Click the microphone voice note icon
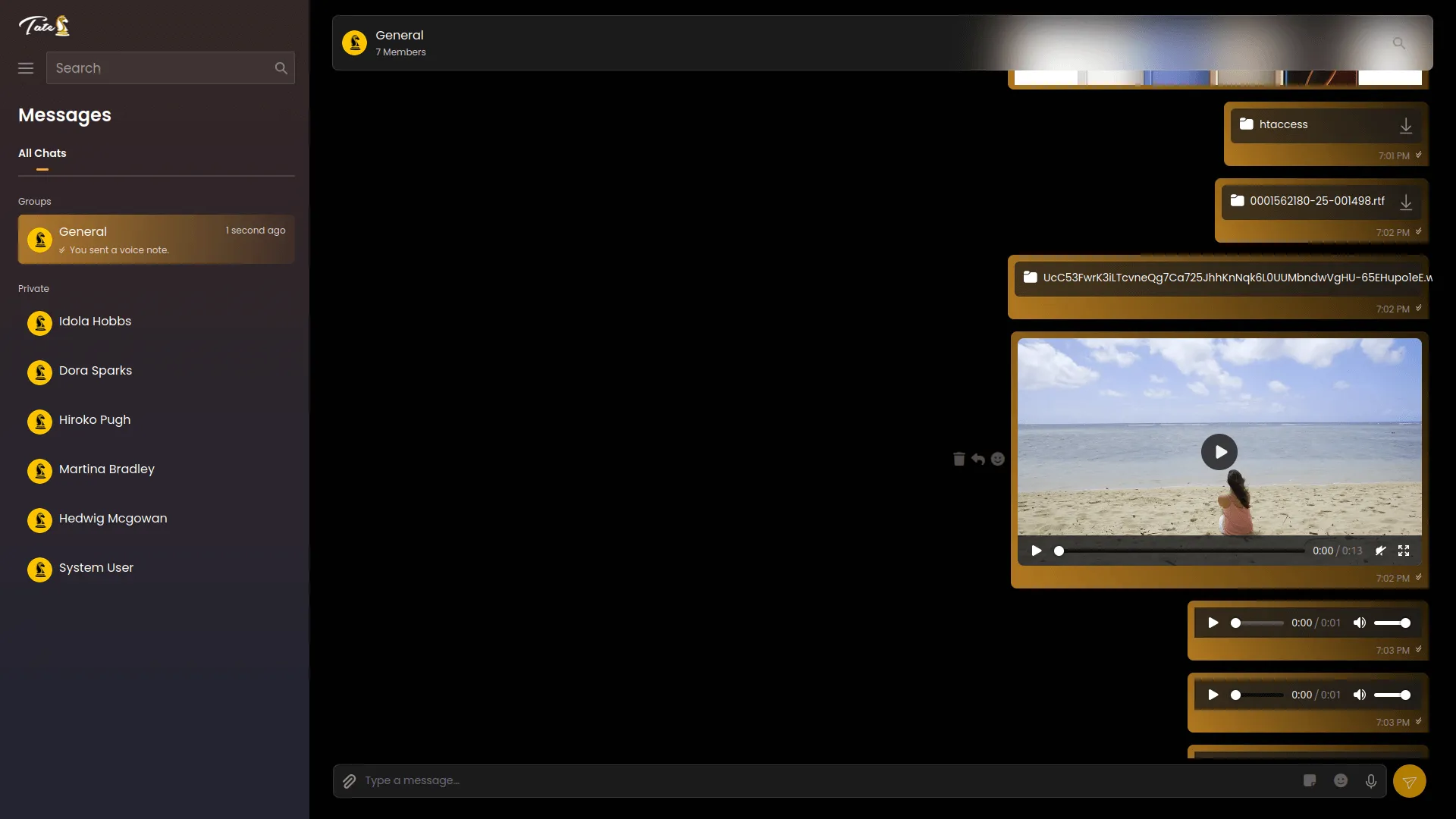The height and width of the screenshot is (819, 1456). click(1371, 781)
